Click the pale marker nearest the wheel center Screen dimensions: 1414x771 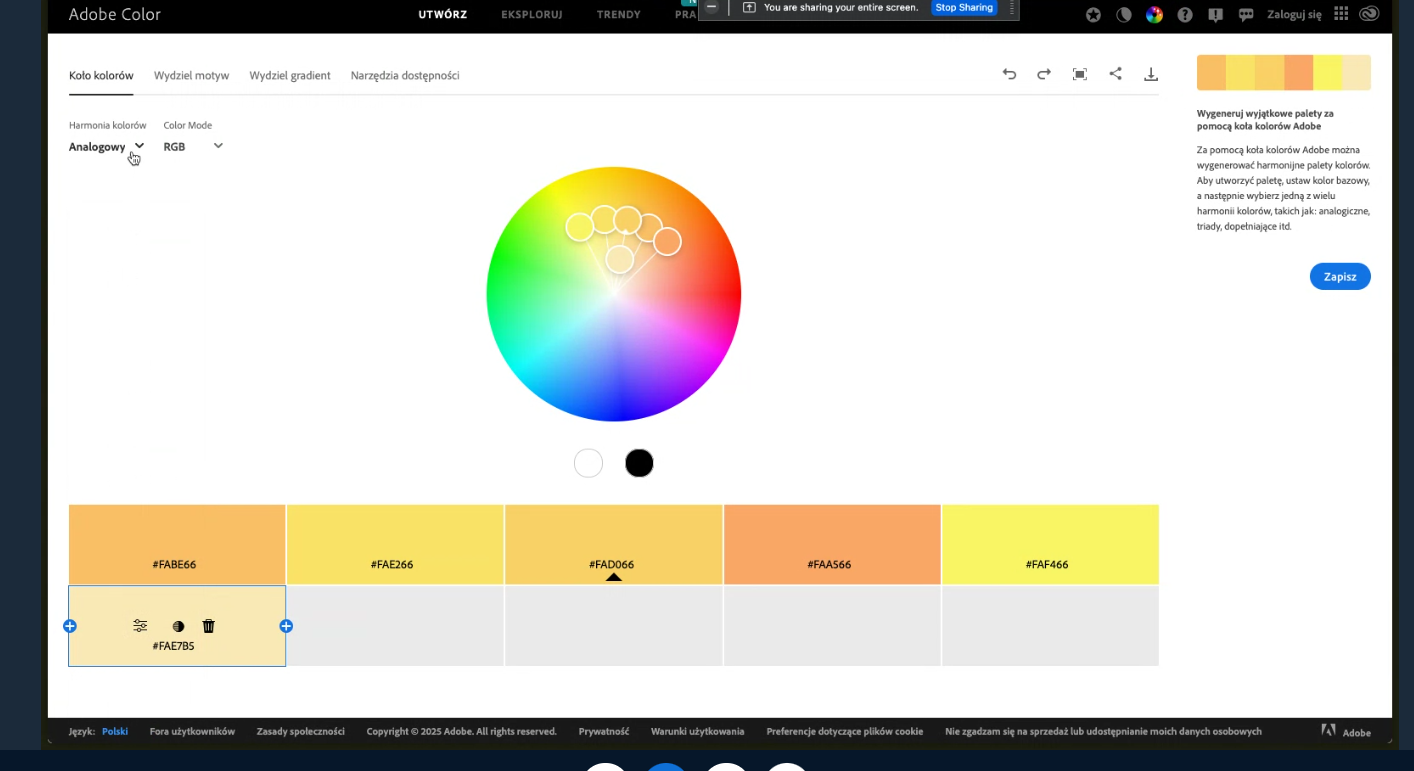(620, 259)
